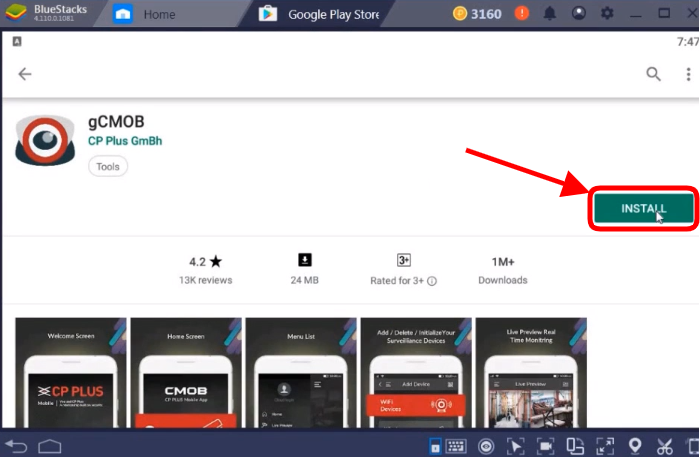Open the Home Screen screenshot
Screen dimensions: 700x457
[186, 373]
